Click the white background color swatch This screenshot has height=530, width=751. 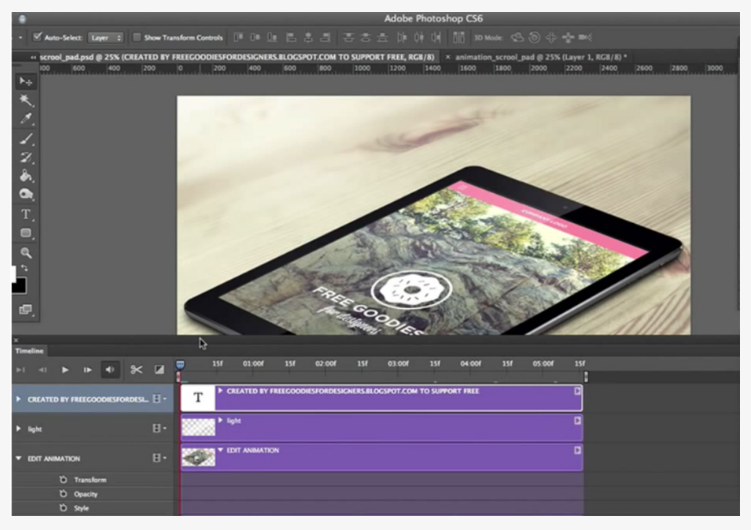pos(14,273)
